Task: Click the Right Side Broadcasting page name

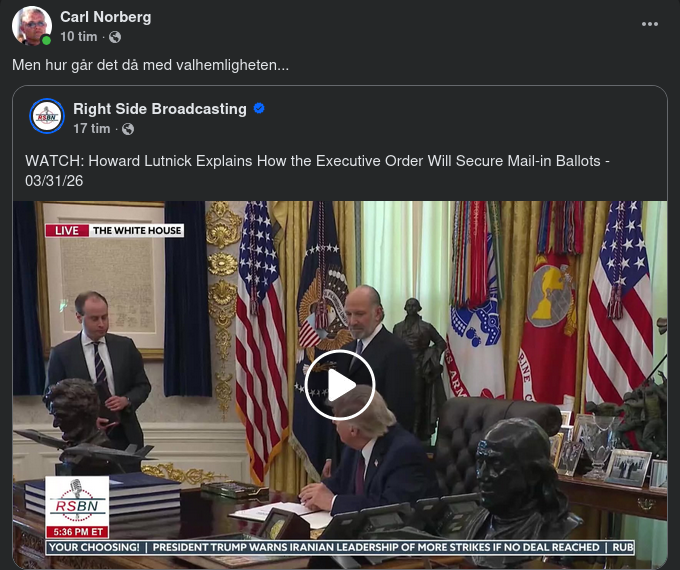Action: click(160, 109)
